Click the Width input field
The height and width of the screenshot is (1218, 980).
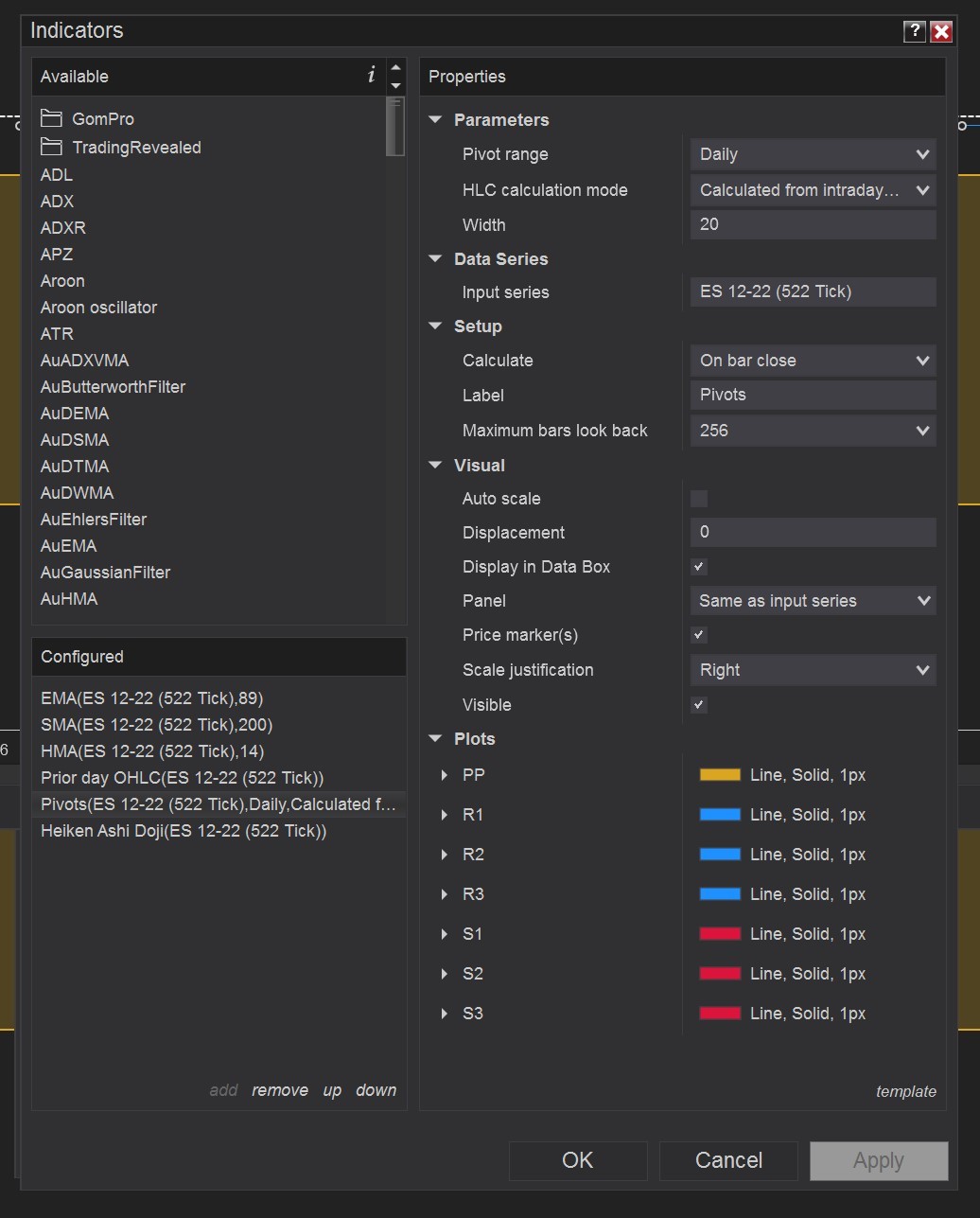click(813, 224)
